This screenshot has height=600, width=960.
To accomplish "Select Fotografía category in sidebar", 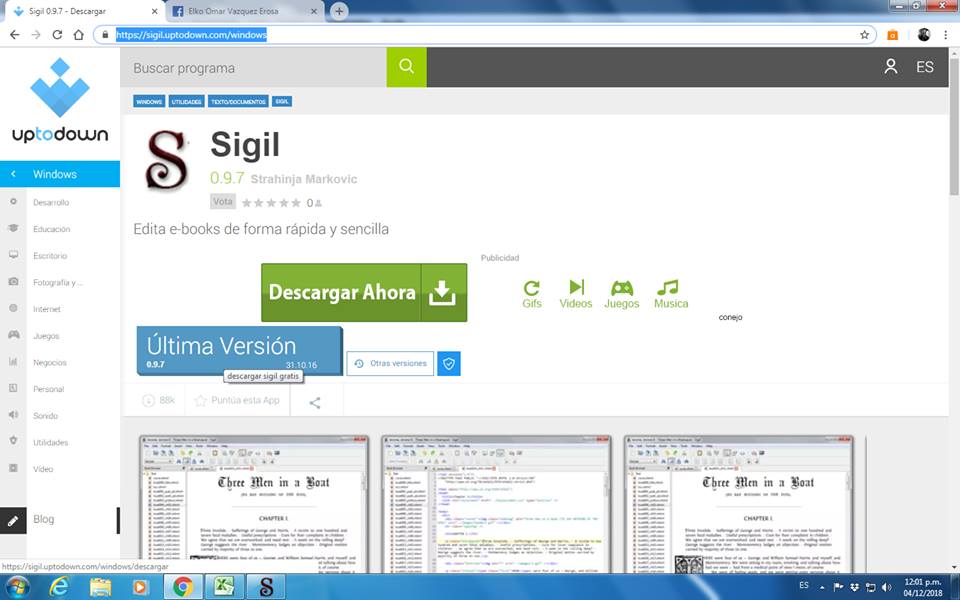I will coord(57,283).
